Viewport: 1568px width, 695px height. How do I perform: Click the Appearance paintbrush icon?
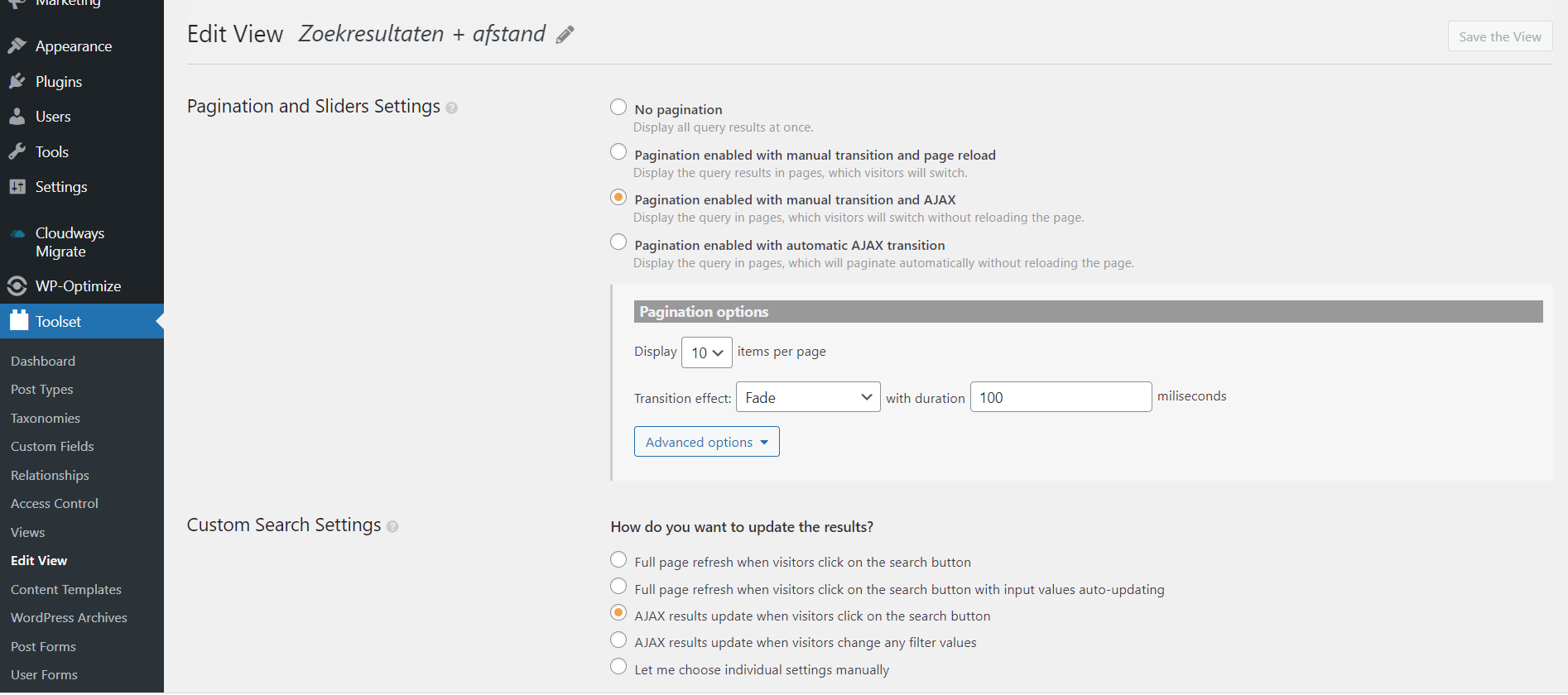coord(17,46)
